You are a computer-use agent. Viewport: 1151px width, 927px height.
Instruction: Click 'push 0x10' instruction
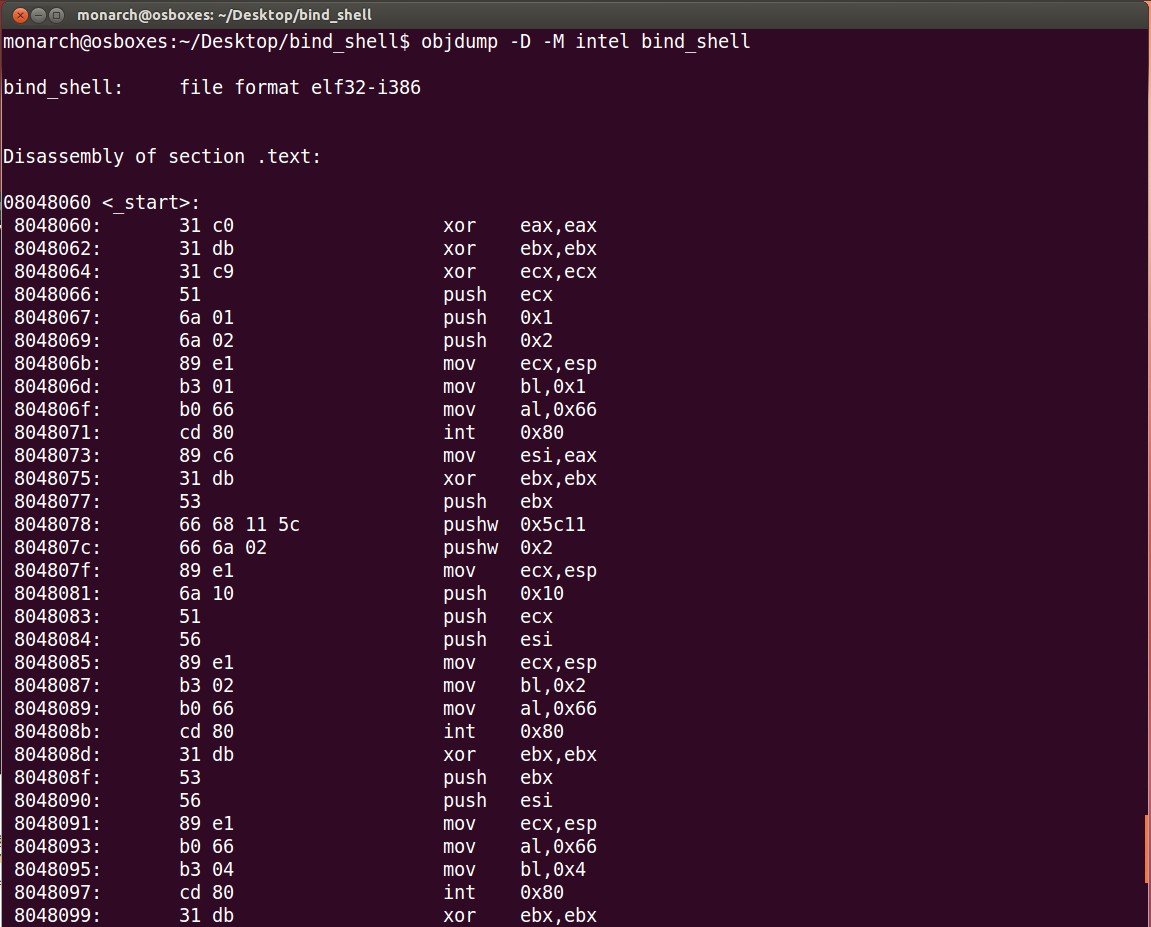(503, 593)
